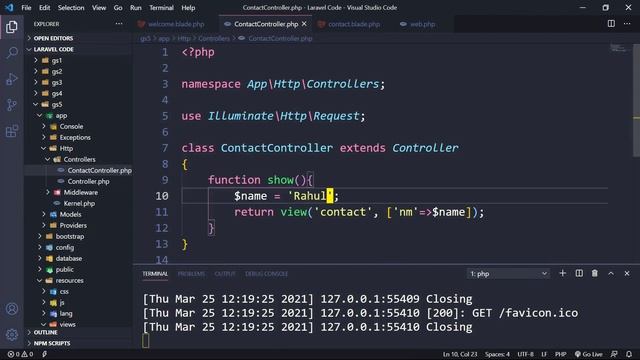The height and width of the screenshot is (360, 640).
Task: Split the terminal pane
Action: (x=579, y=273)
